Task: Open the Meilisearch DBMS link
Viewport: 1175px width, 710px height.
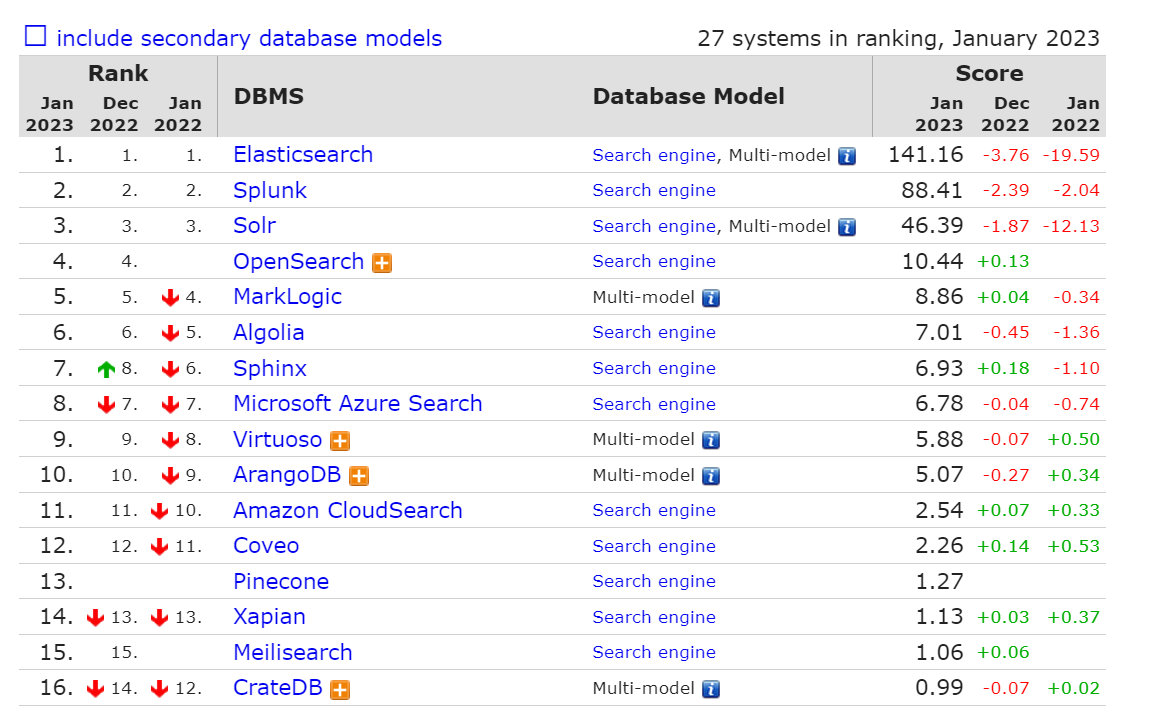Action: tap(292, 652)
